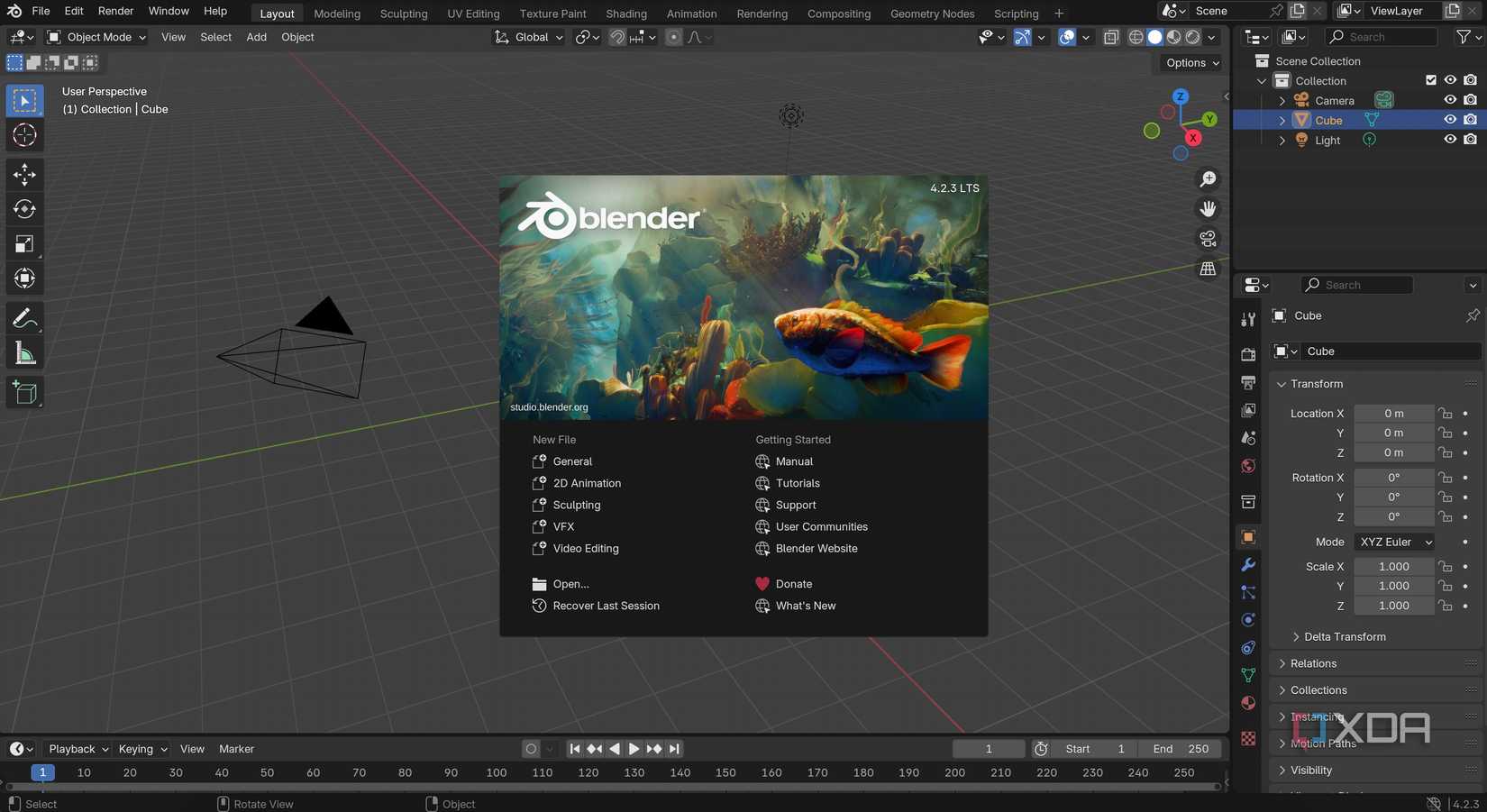Open the Render menu
Image resolution: width=1487 pixels, height=812 pixels.
tap(115, 11)
